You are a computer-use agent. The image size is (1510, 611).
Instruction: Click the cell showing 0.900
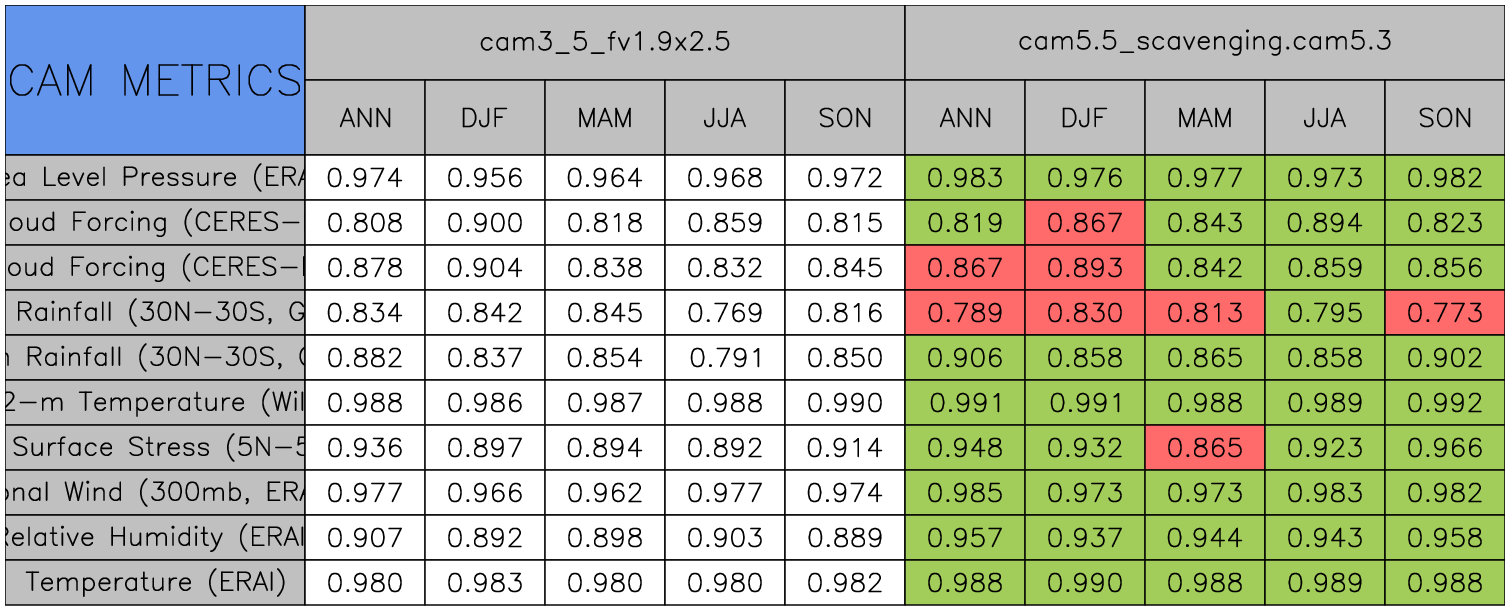pyautogui.click(x=485, y=223)
